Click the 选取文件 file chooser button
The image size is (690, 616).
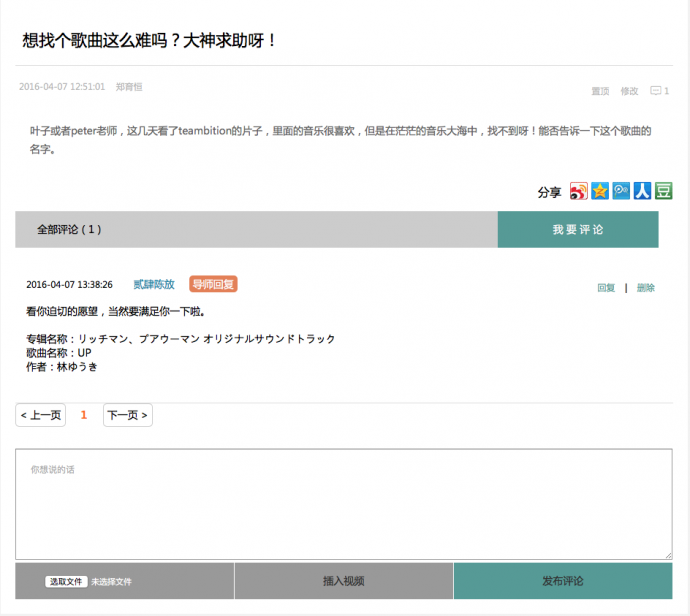67,581
